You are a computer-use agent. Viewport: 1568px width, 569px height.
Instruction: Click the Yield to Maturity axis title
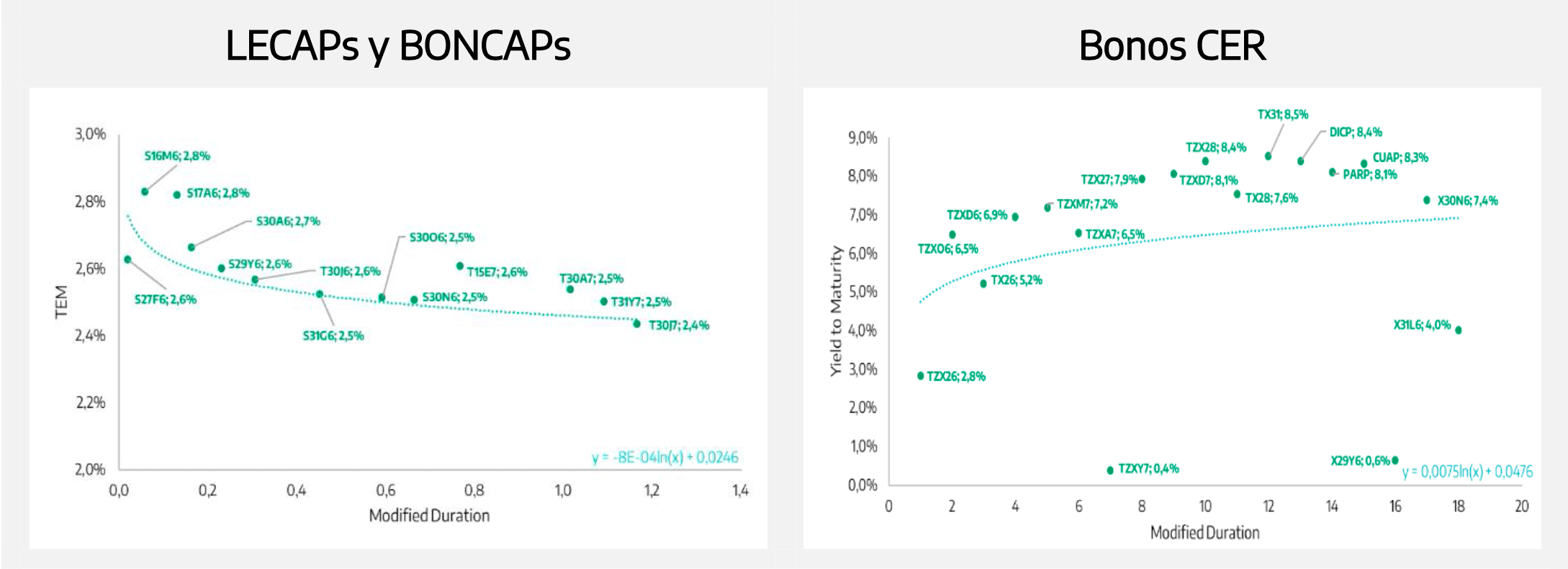(836, 311)
